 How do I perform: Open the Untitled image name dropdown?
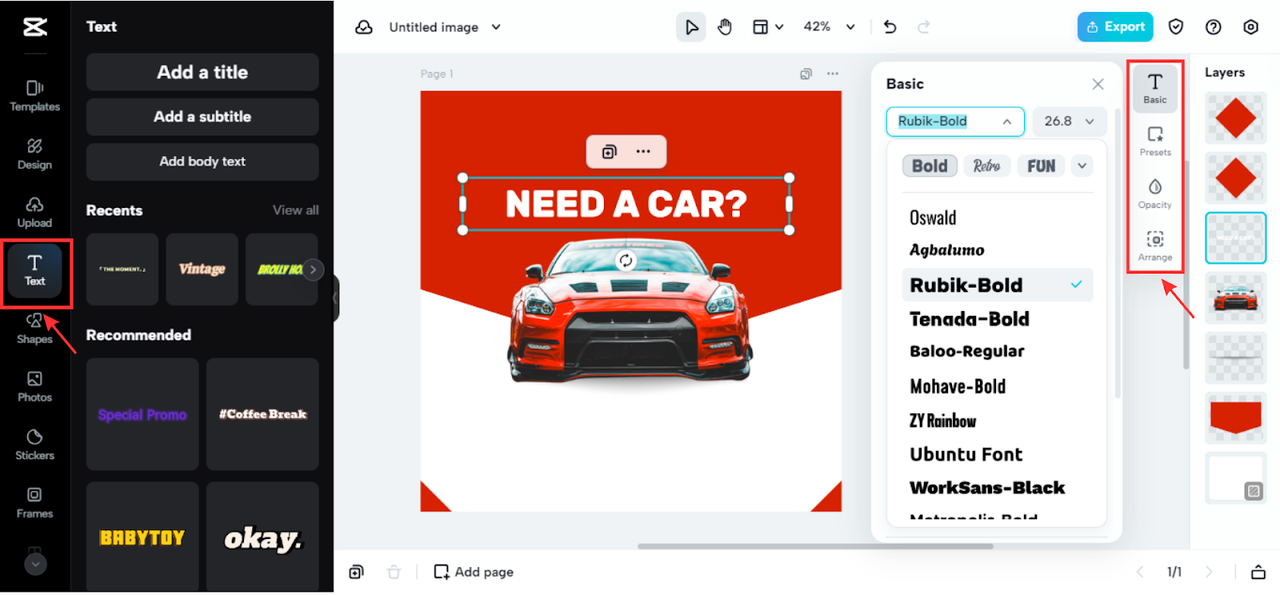click(x=445, y=27)
